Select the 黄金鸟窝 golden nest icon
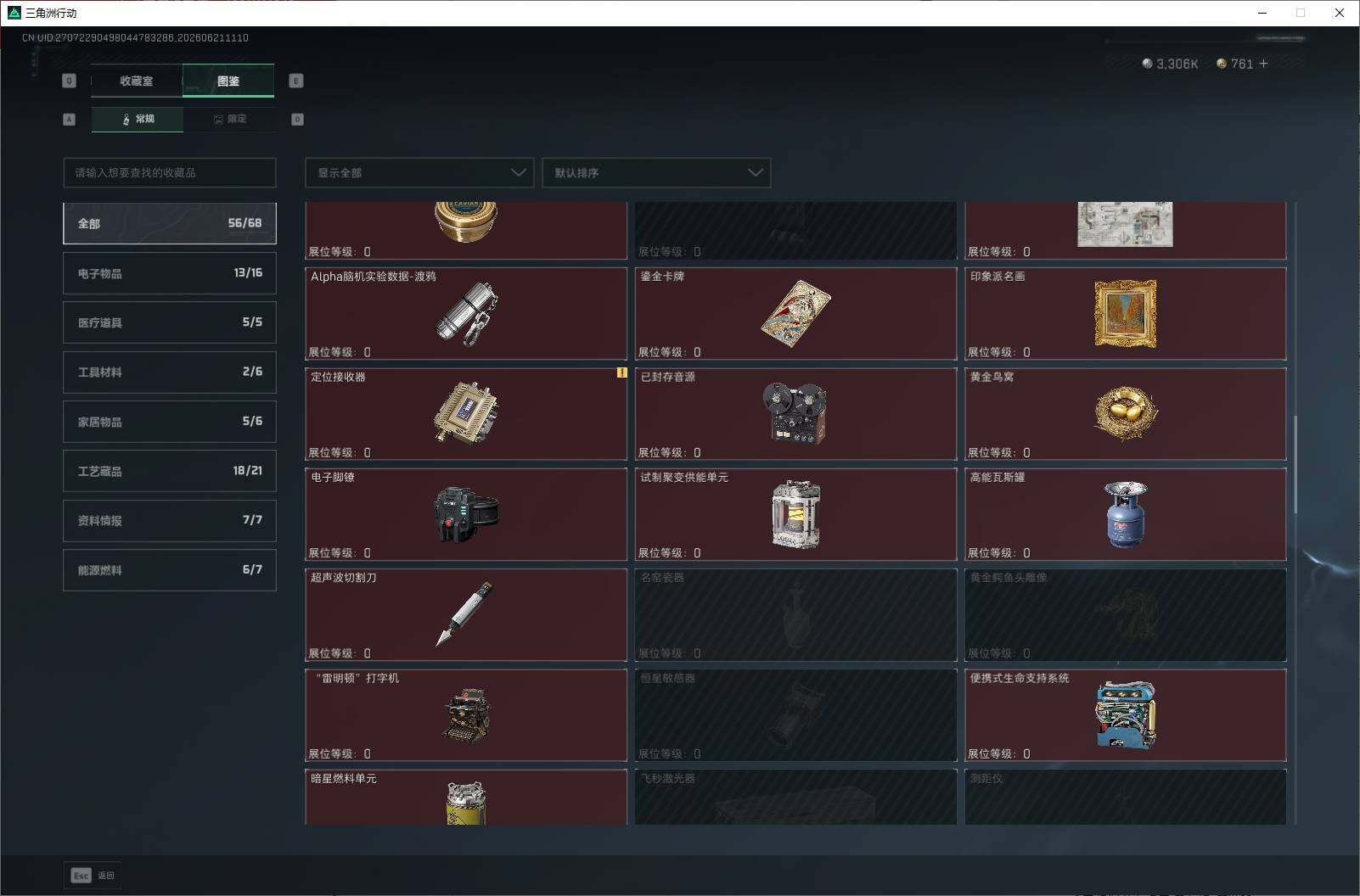1360x896 pixels. click(1125, 413)
